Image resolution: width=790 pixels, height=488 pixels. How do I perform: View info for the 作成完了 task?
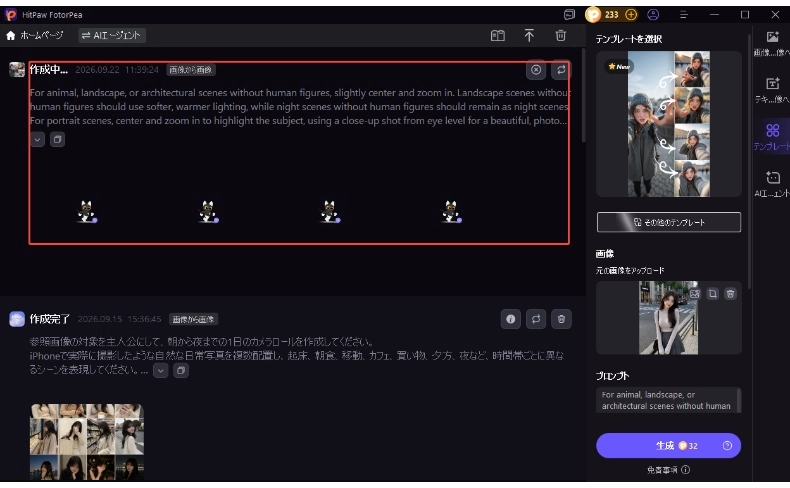510,319
